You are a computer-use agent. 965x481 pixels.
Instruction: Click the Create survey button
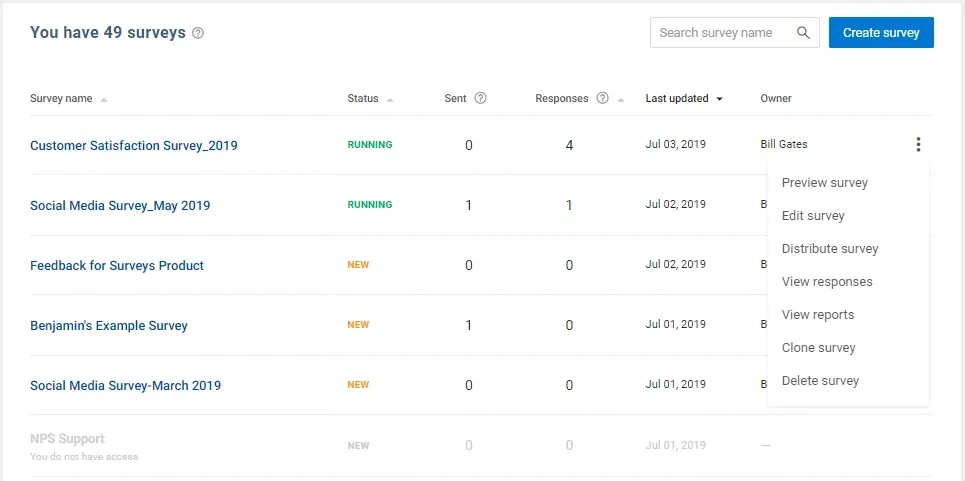pos(881,33)
